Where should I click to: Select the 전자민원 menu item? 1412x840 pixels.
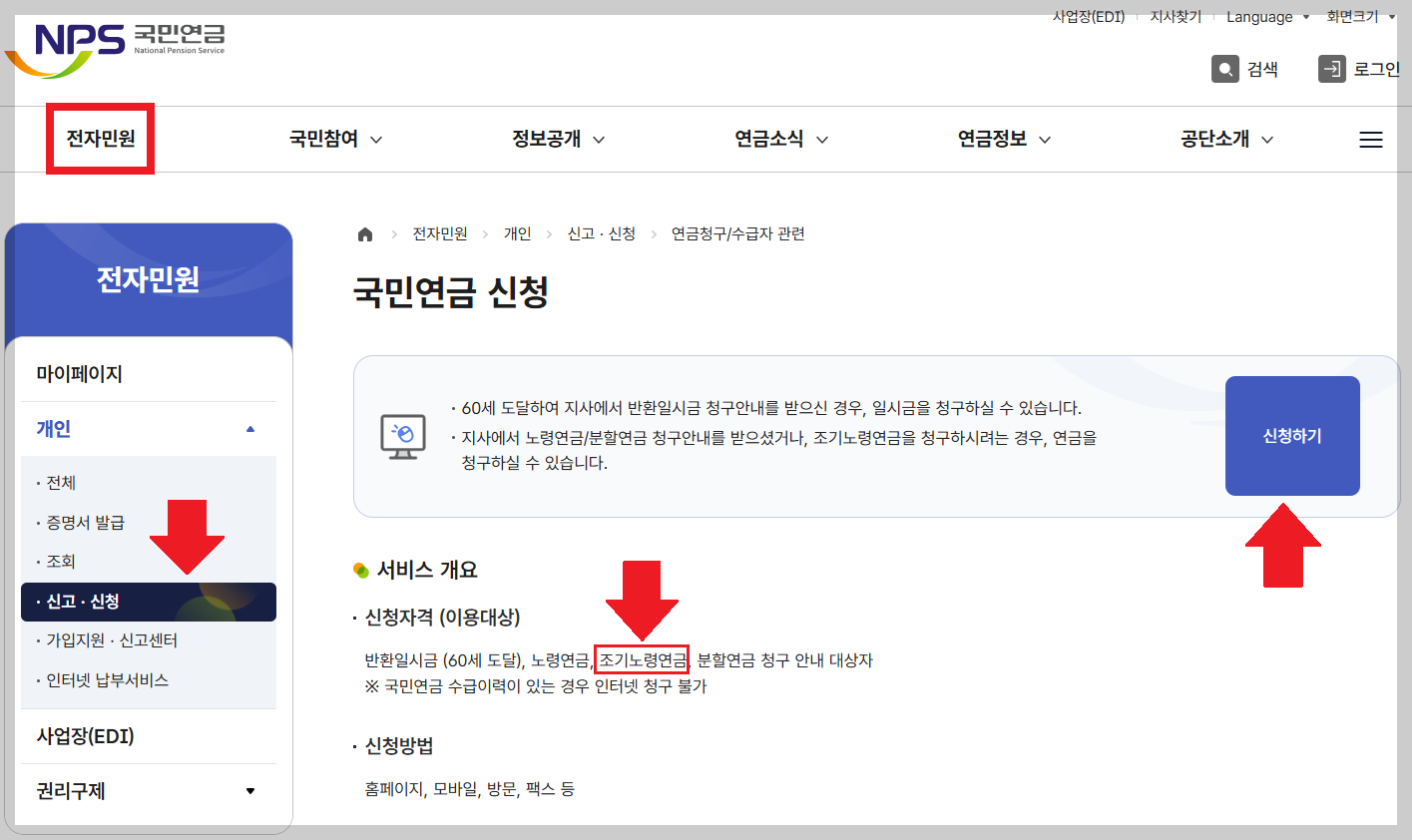[x=100, y=139]
